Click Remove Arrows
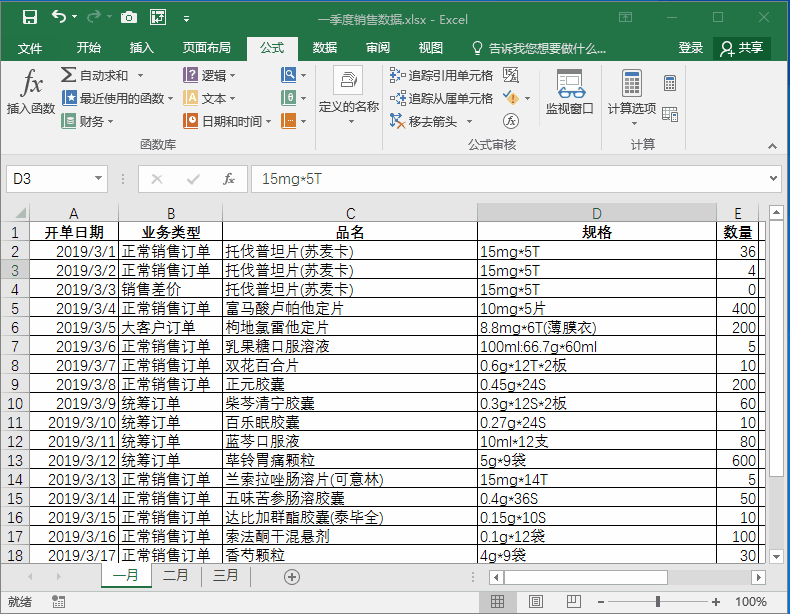The height and width of the screenshot is (614, 790). pyautogui.click(x=424, y=121)
